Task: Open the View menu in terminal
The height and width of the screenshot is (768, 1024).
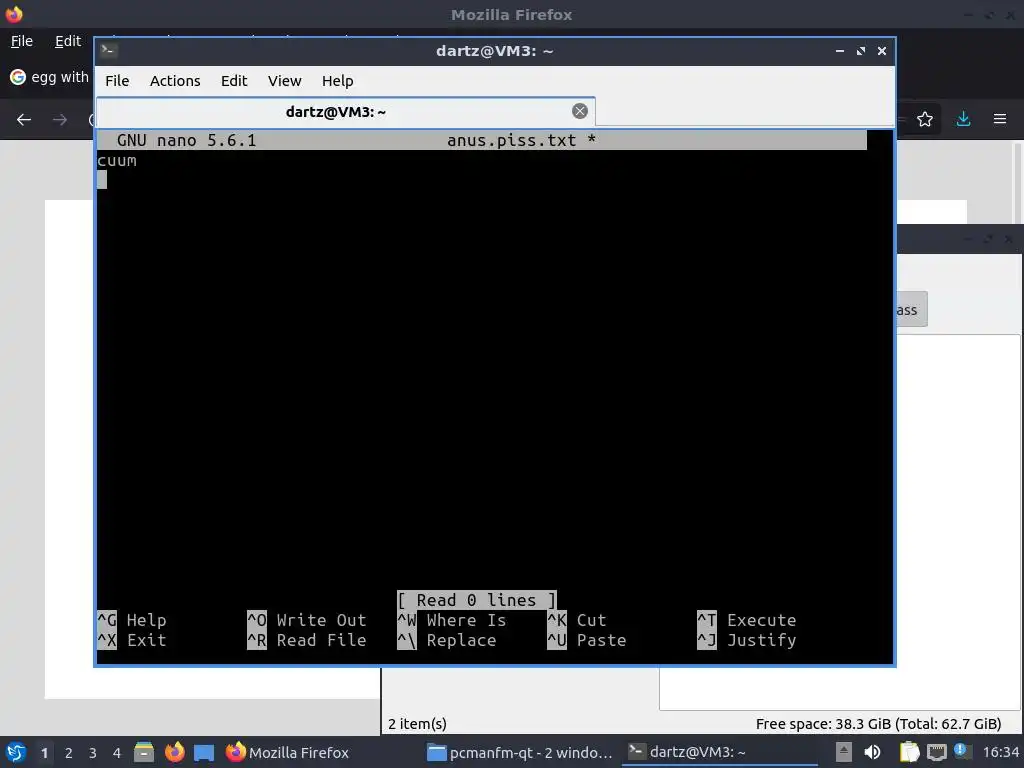Action: (x=285, y=81)
